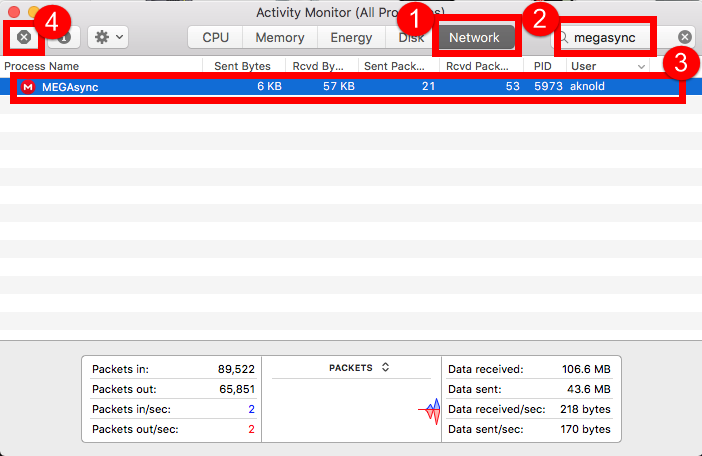Select the Network tab
The height and width of the screenshot is (456, 702).
[474, 38]
